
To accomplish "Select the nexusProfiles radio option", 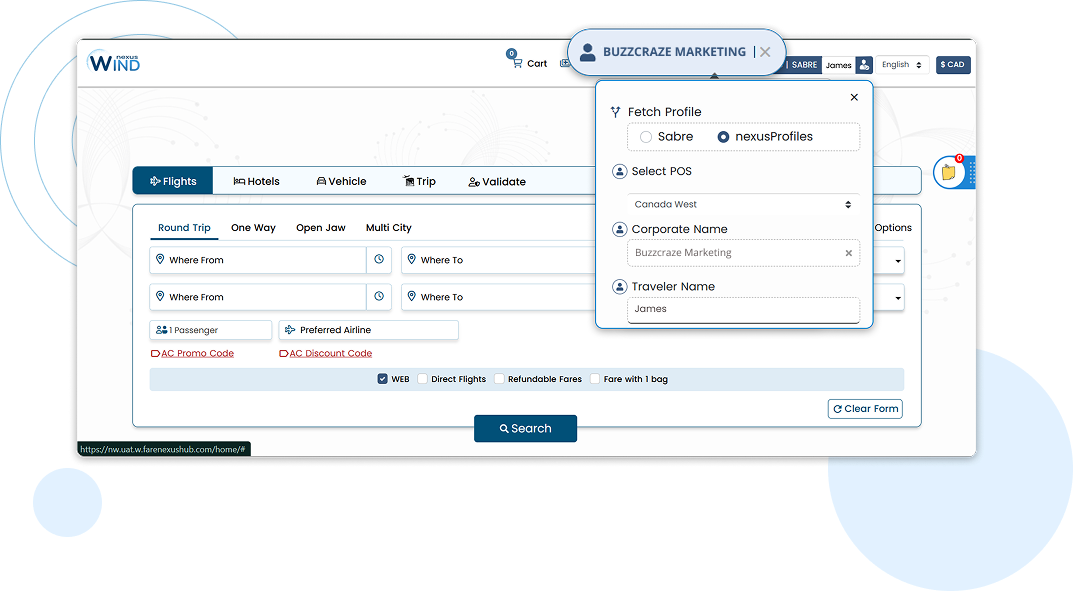I will coord(723,137).
